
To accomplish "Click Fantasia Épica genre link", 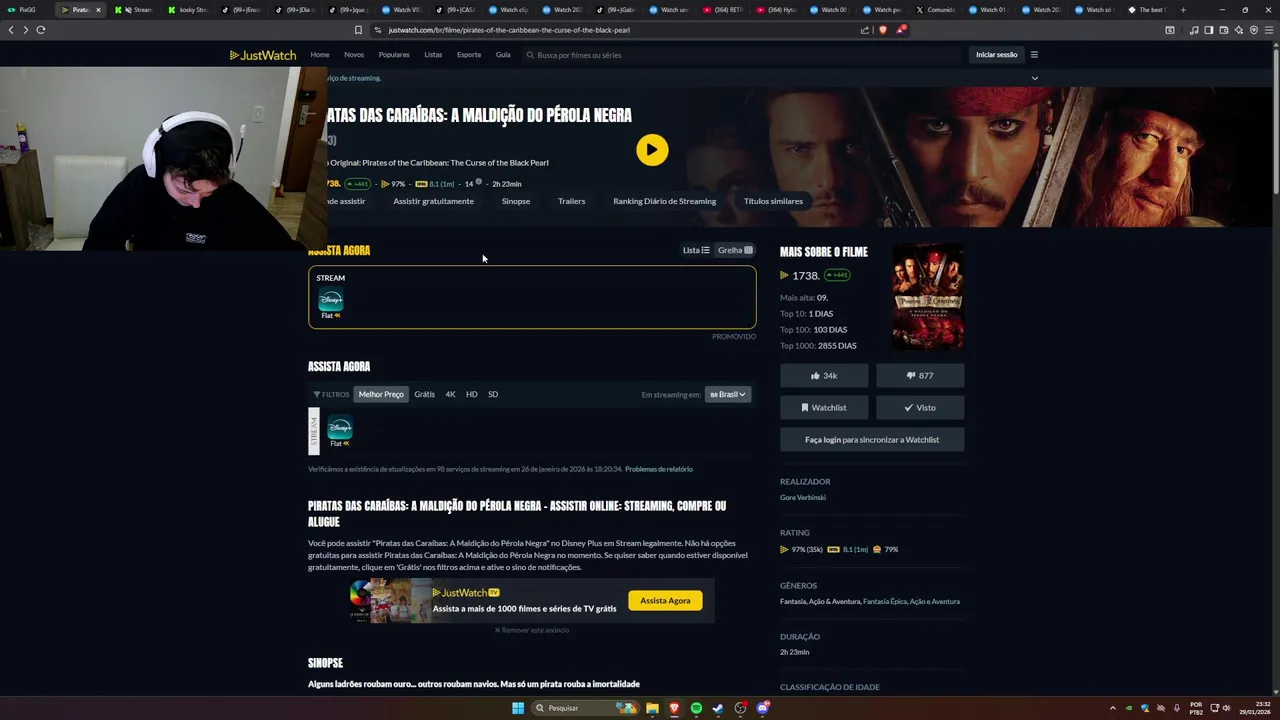I will pos(884,602).
